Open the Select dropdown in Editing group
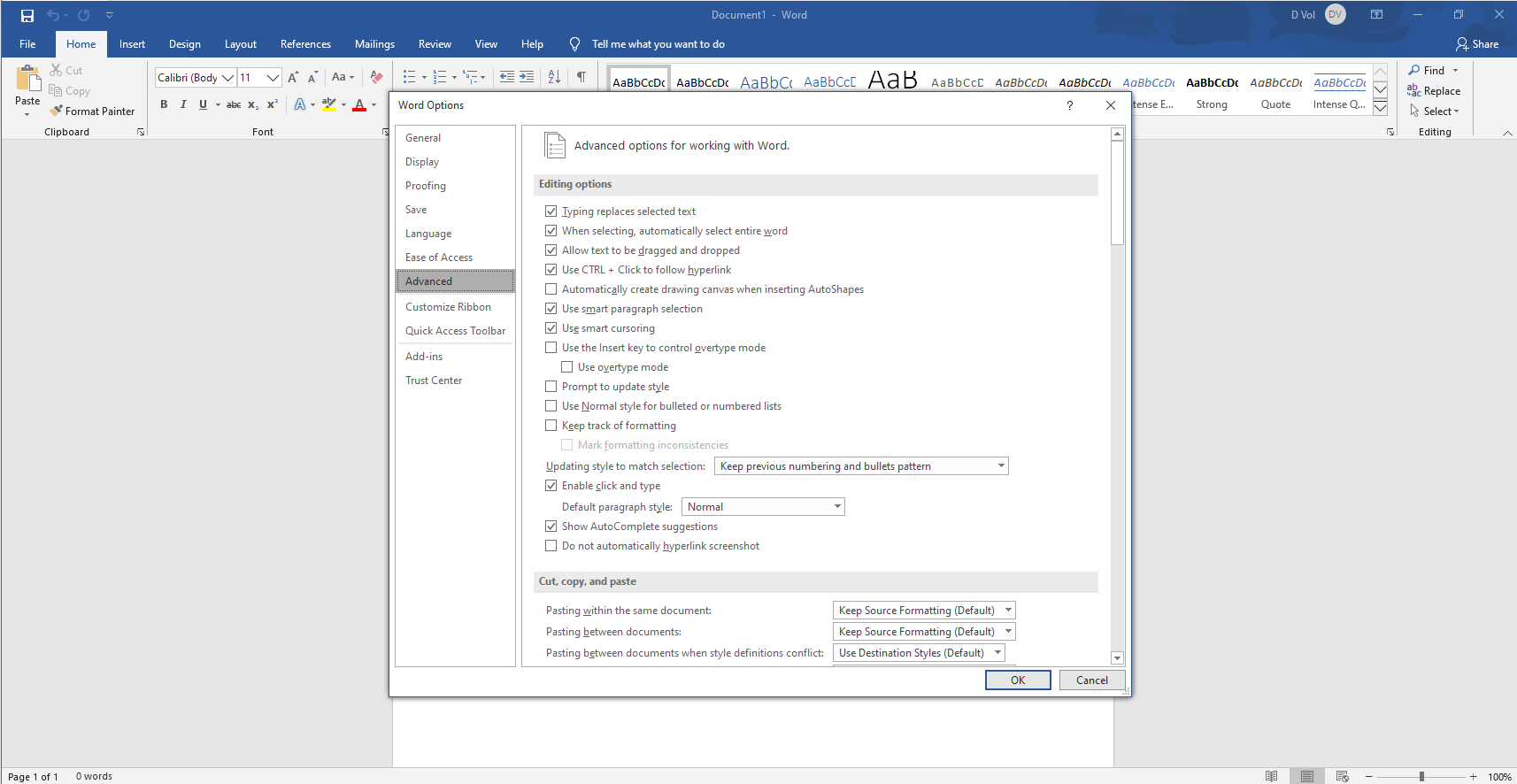1517x784 pixels. (x=1434, y=111)
